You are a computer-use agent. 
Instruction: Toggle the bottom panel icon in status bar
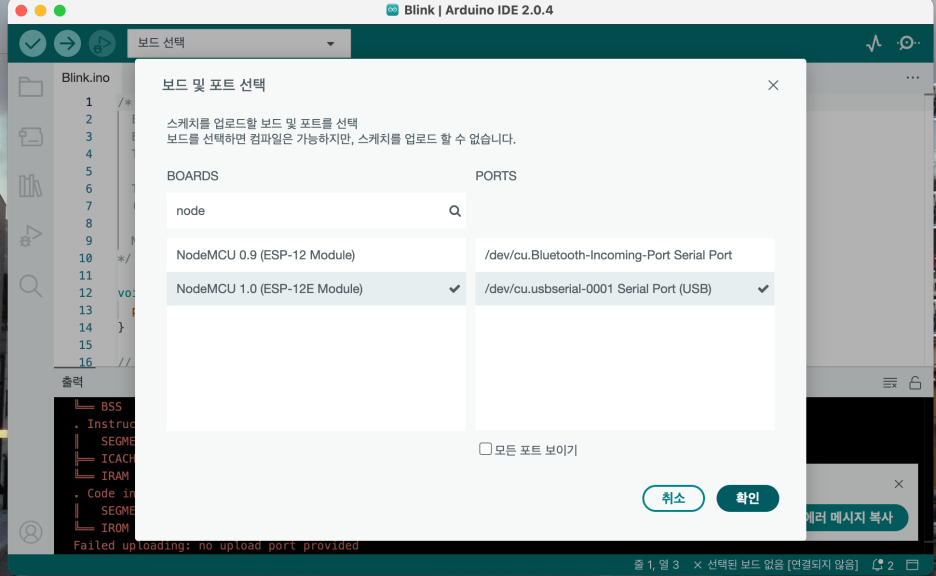[x=912, y=565]
